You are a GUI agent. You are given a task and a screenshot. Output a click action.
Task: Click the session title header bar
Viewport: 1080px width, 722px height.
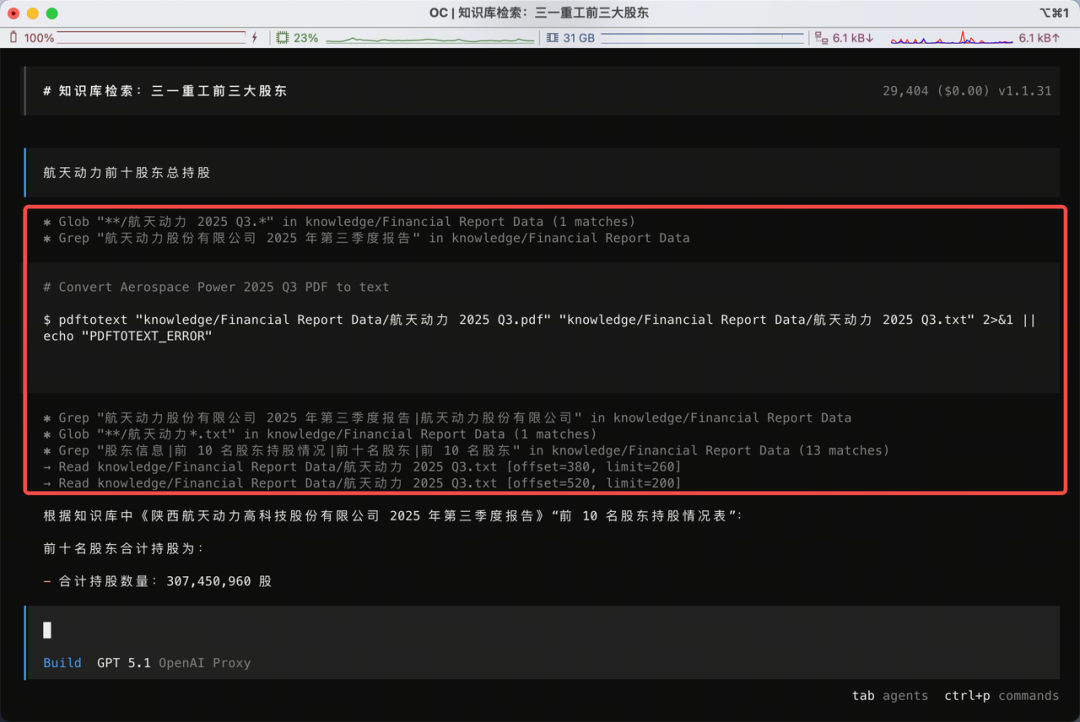[540, 91]
